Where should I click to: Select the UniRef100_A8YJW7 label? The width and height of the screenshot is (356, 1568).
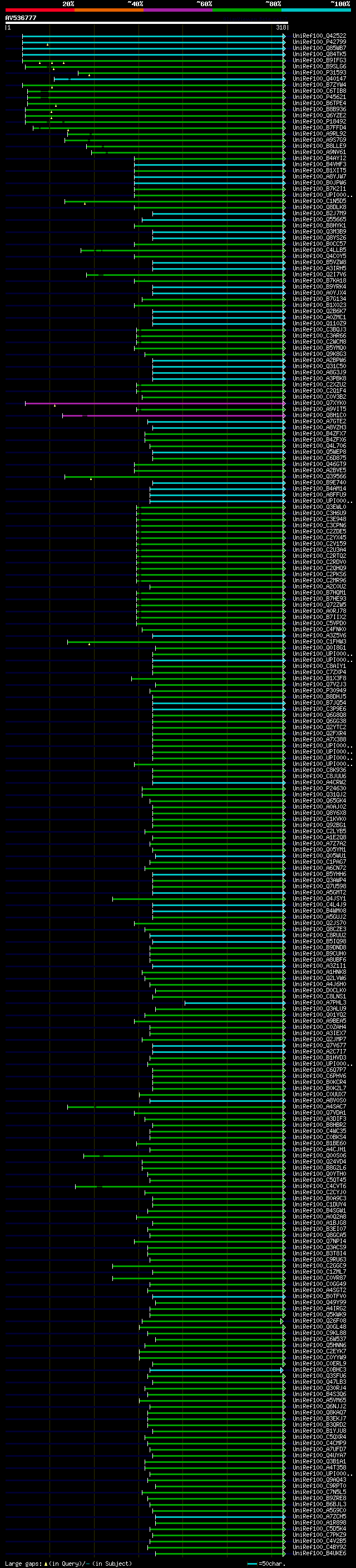(x=319, y=176)
